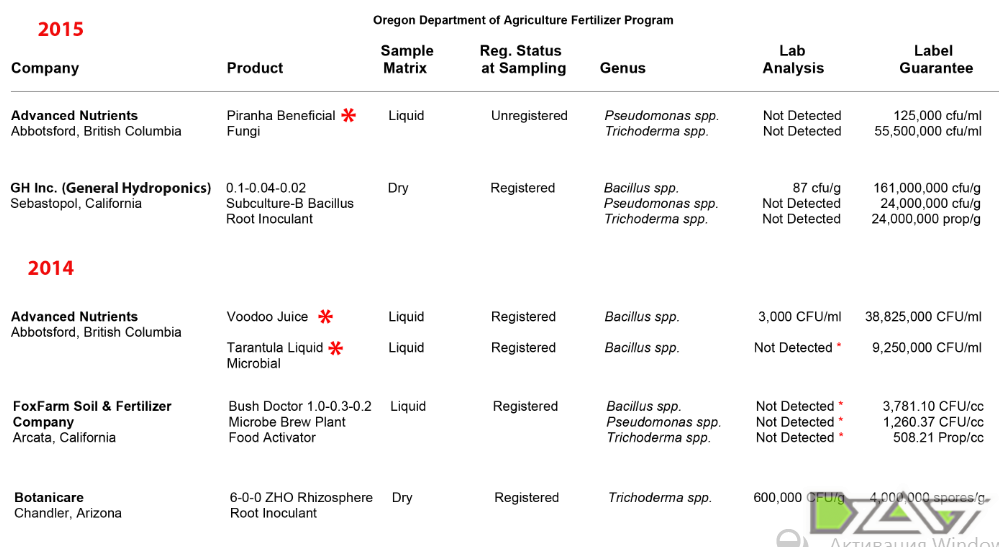This screenshot has height=547, width=999.
Task: Click small asterisk after FoxFarm Trichoderma Not Detected
Action: [x=841, y=437]
